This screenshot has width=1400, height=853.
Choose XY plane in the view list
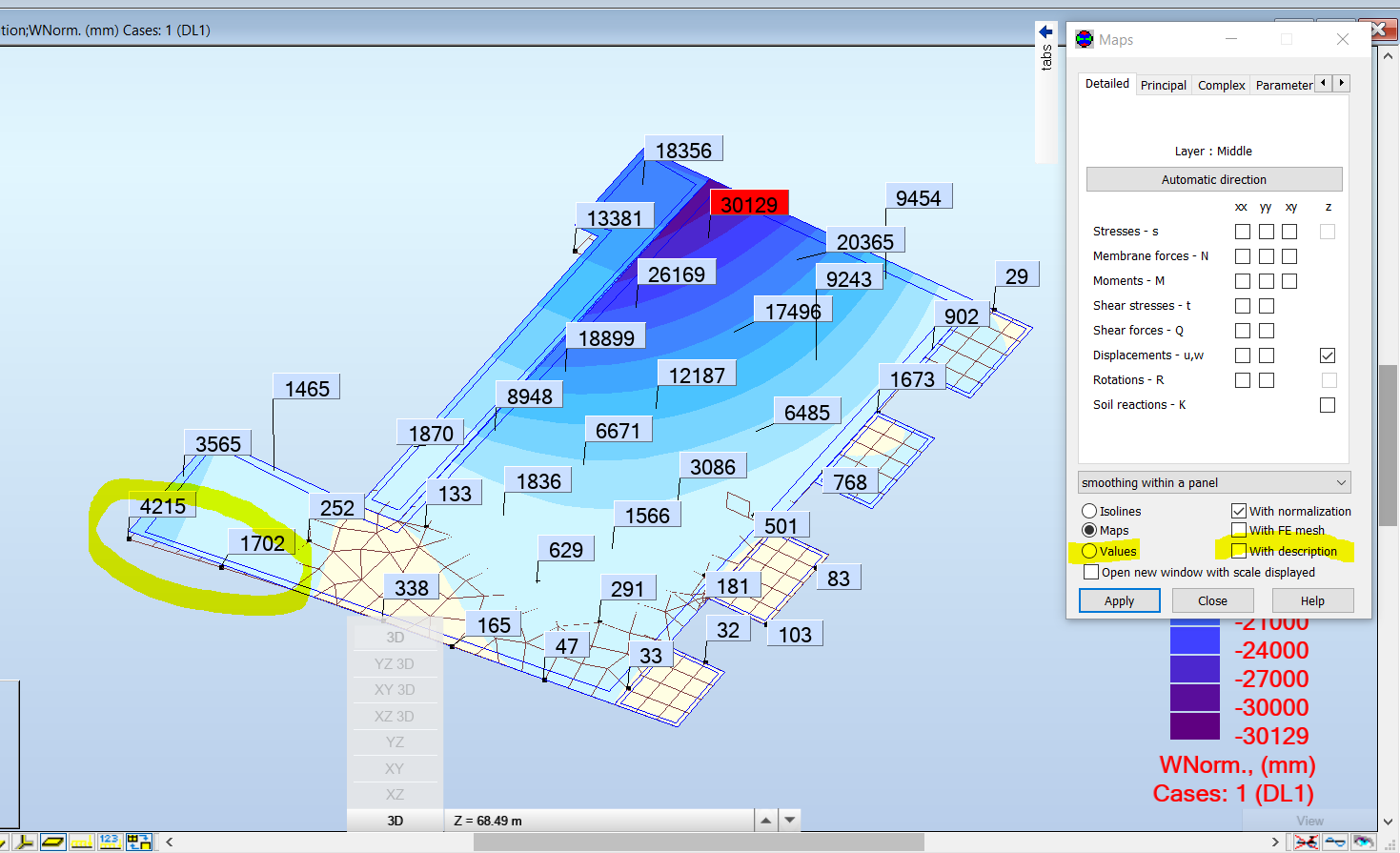click(395, 768)
